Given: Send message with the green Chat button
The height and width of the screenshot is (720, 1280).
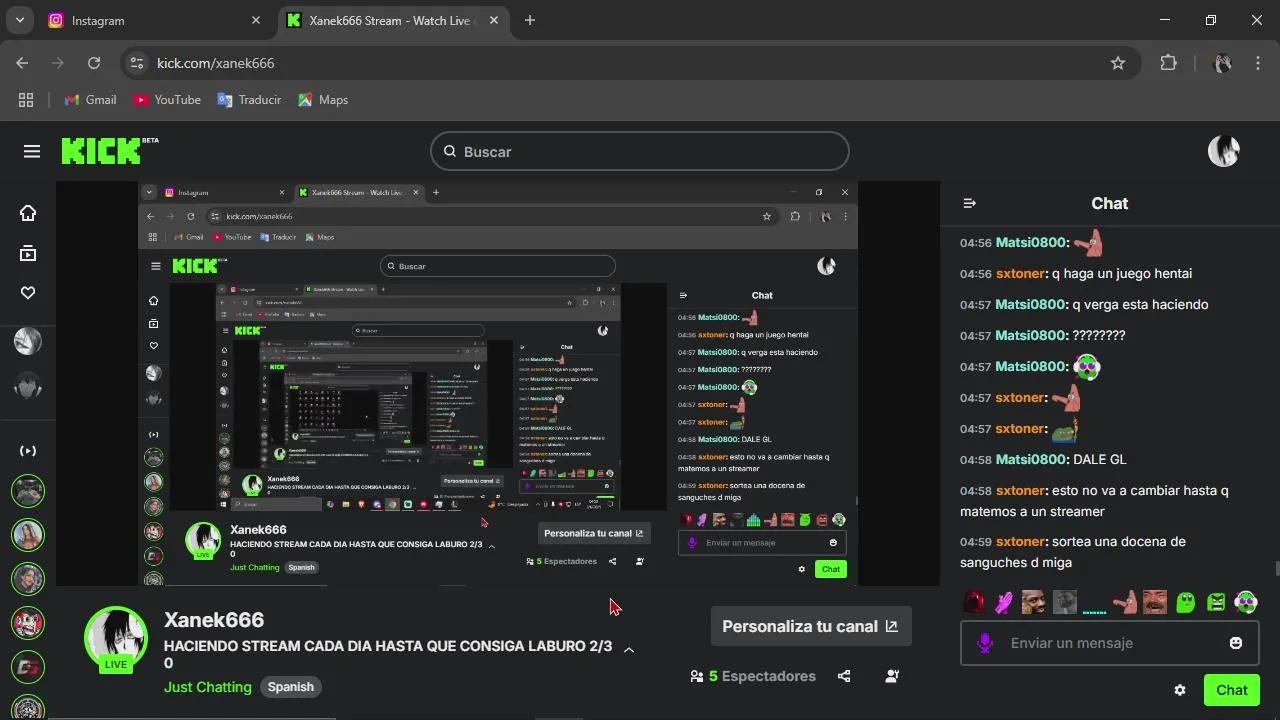Looking at the screenshot, I should point(1231,690).
